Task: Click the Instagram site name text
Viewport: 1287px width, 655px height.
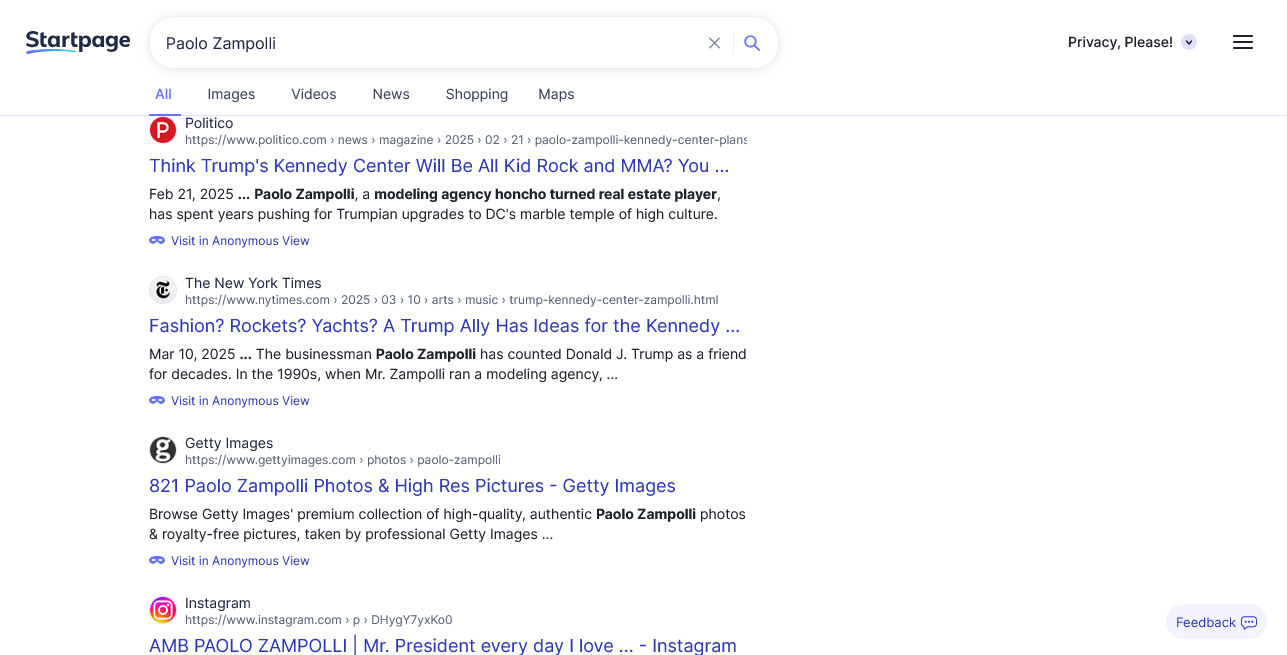Action: (x=218, y=603)
